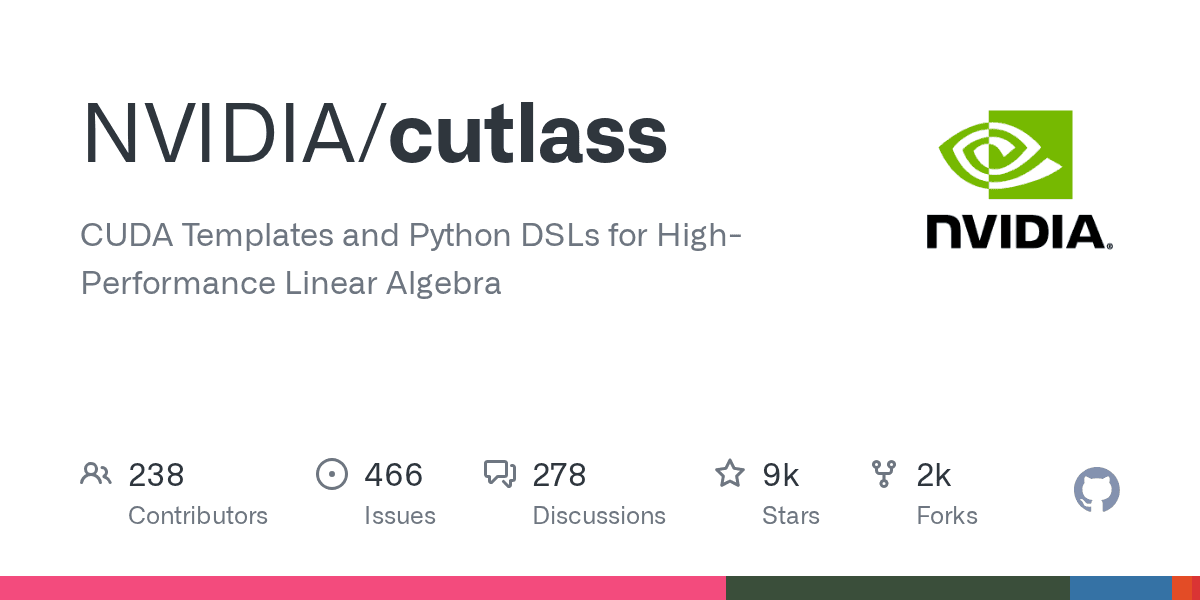Click the blue language bar segment
Viewport: 1200px width, 600px height.
[1120, 588]
